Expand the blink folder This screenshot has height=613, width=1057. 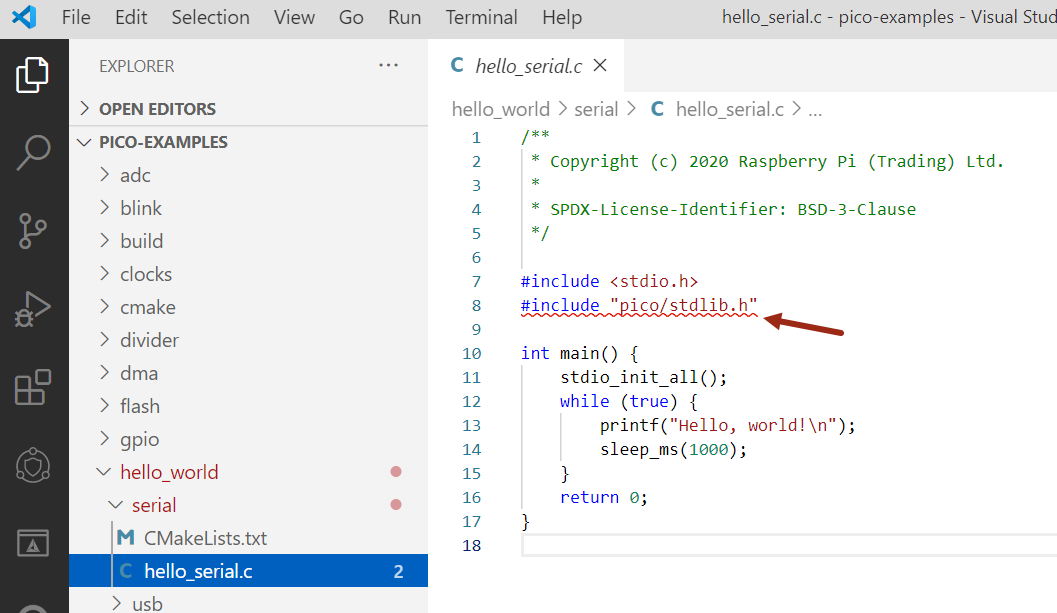pyautogui.click(x=140, y=208)
